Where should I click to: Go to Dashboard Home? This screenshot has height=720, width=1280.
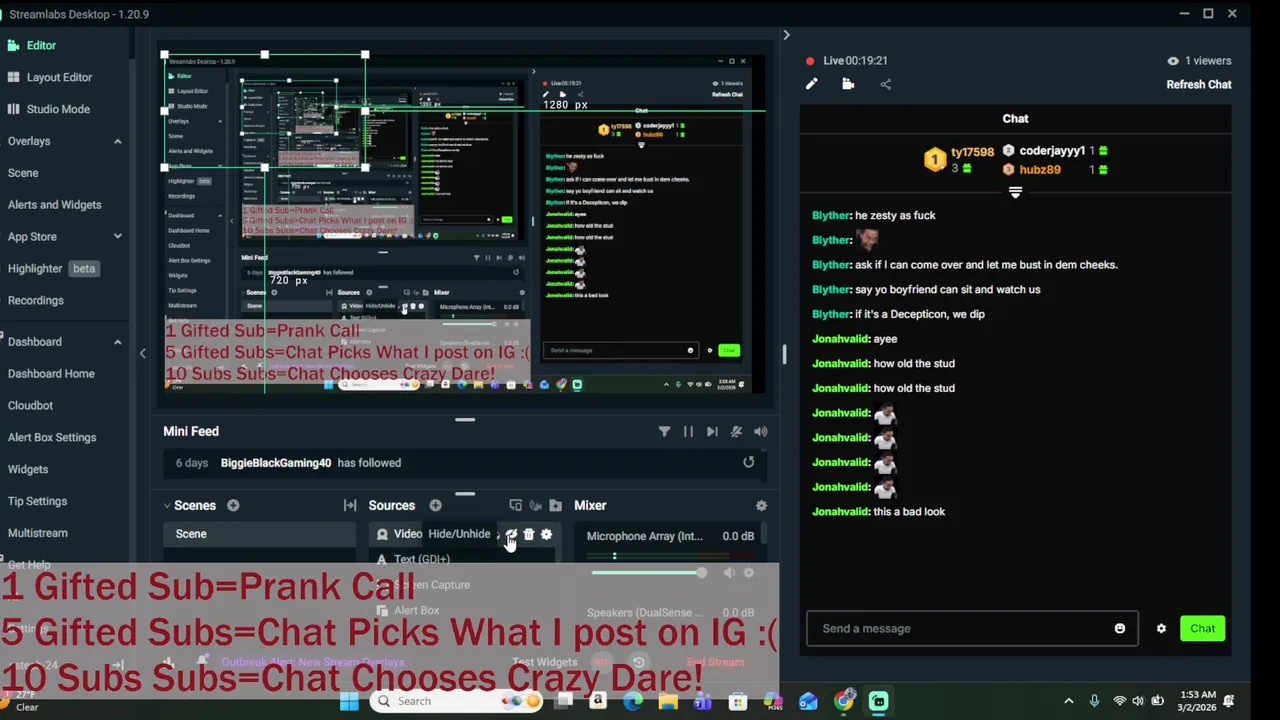51,374
